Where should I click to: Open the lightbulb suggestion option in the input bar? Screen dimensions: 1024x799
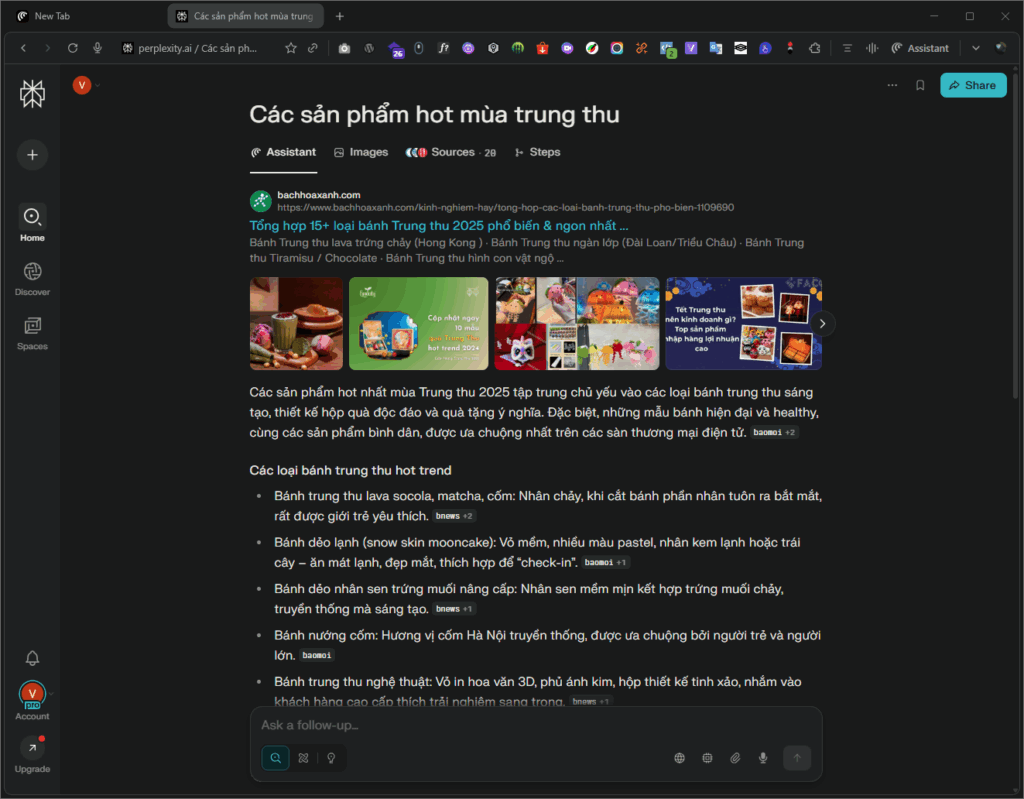click(x=331, y=758)
